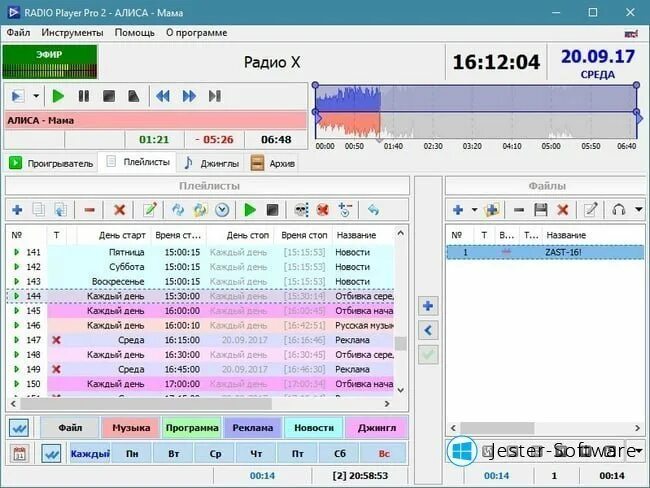The width and height of the screenshot is (650, 488).
Task: Open the Помощь menu
Action: pyautogui.click(x=135, y=33)
